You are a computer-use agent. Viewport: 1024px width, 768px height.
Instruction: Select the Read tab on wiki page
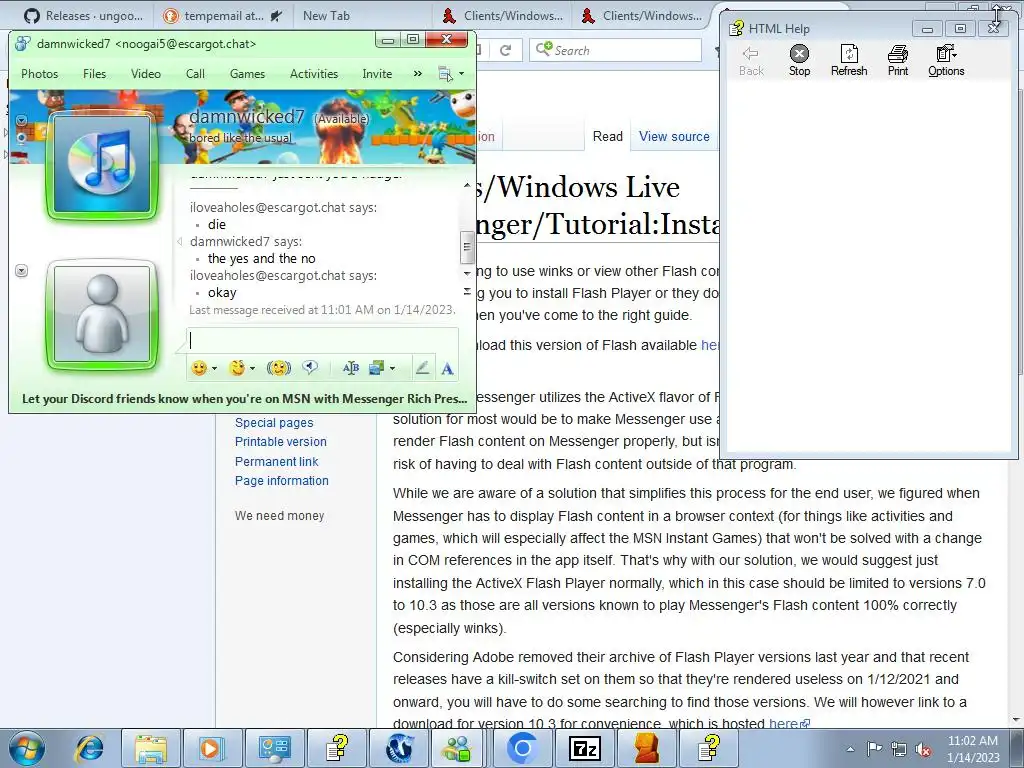(x=607, y=136)
